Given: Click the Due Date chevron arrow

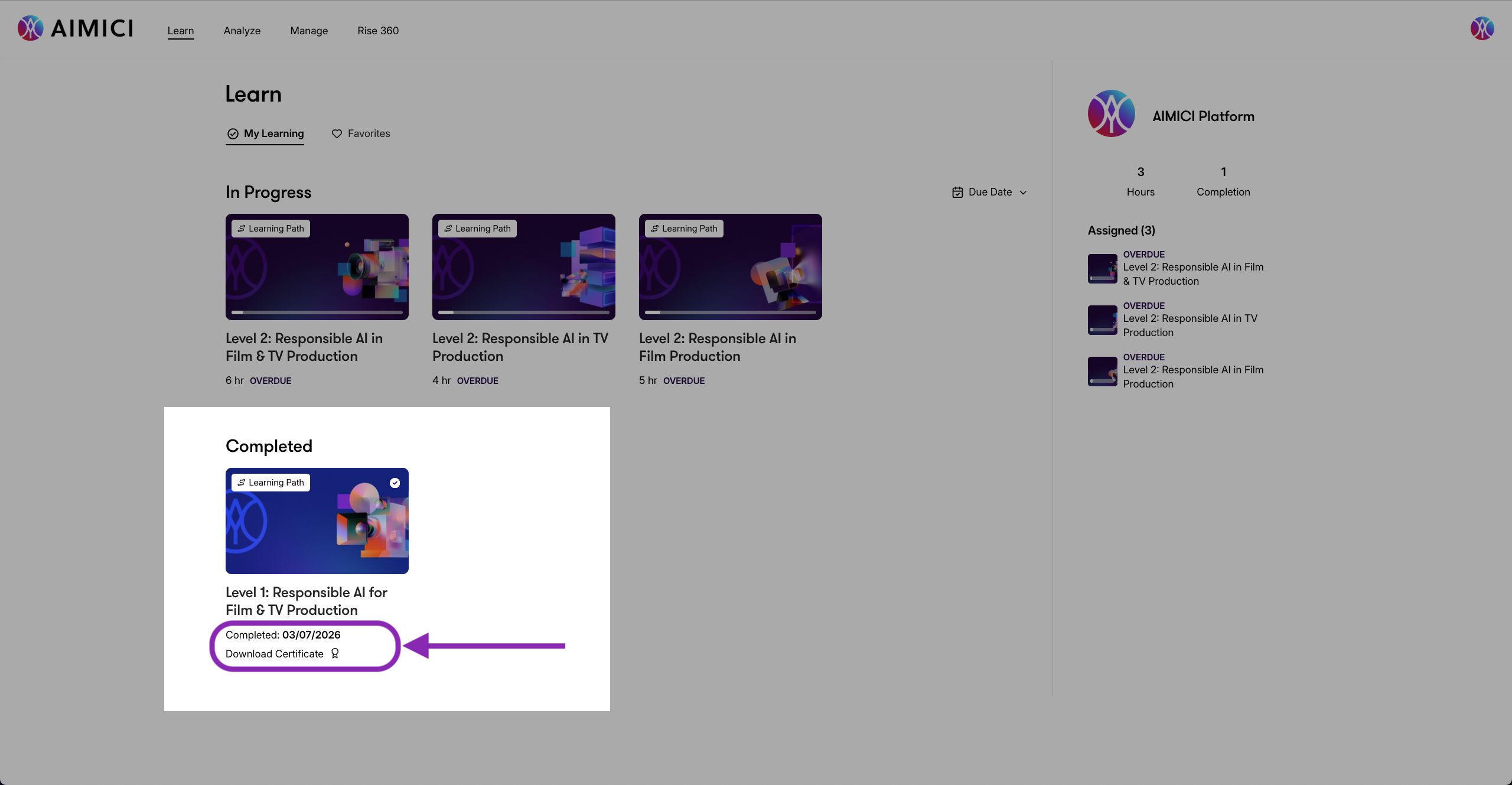Looking at the screenshot, I should coord(1023,193).
